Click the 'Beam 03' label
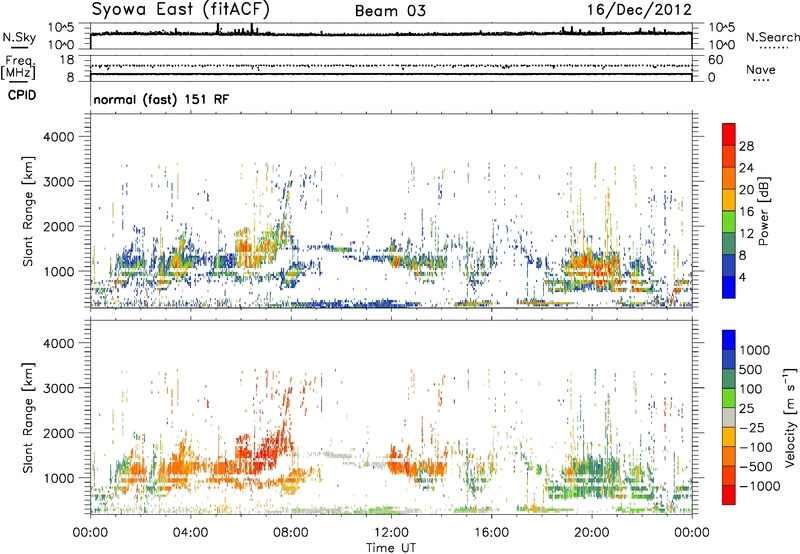The height and width of the screenshot is (554, 800). [390, 11]
